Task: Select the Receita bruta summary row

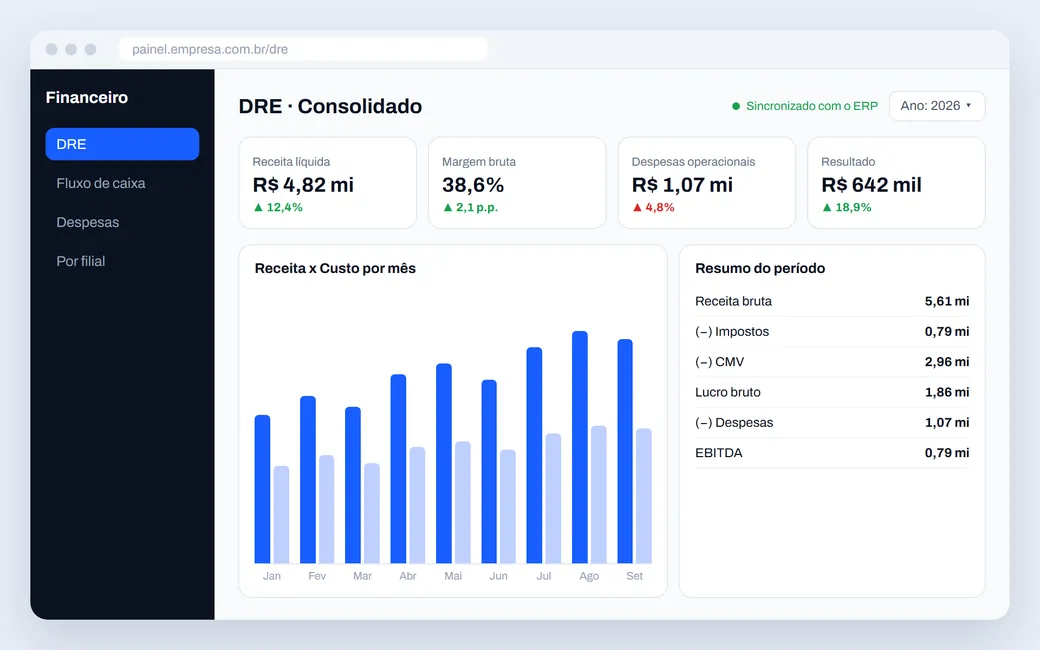Action: (832, 301)
